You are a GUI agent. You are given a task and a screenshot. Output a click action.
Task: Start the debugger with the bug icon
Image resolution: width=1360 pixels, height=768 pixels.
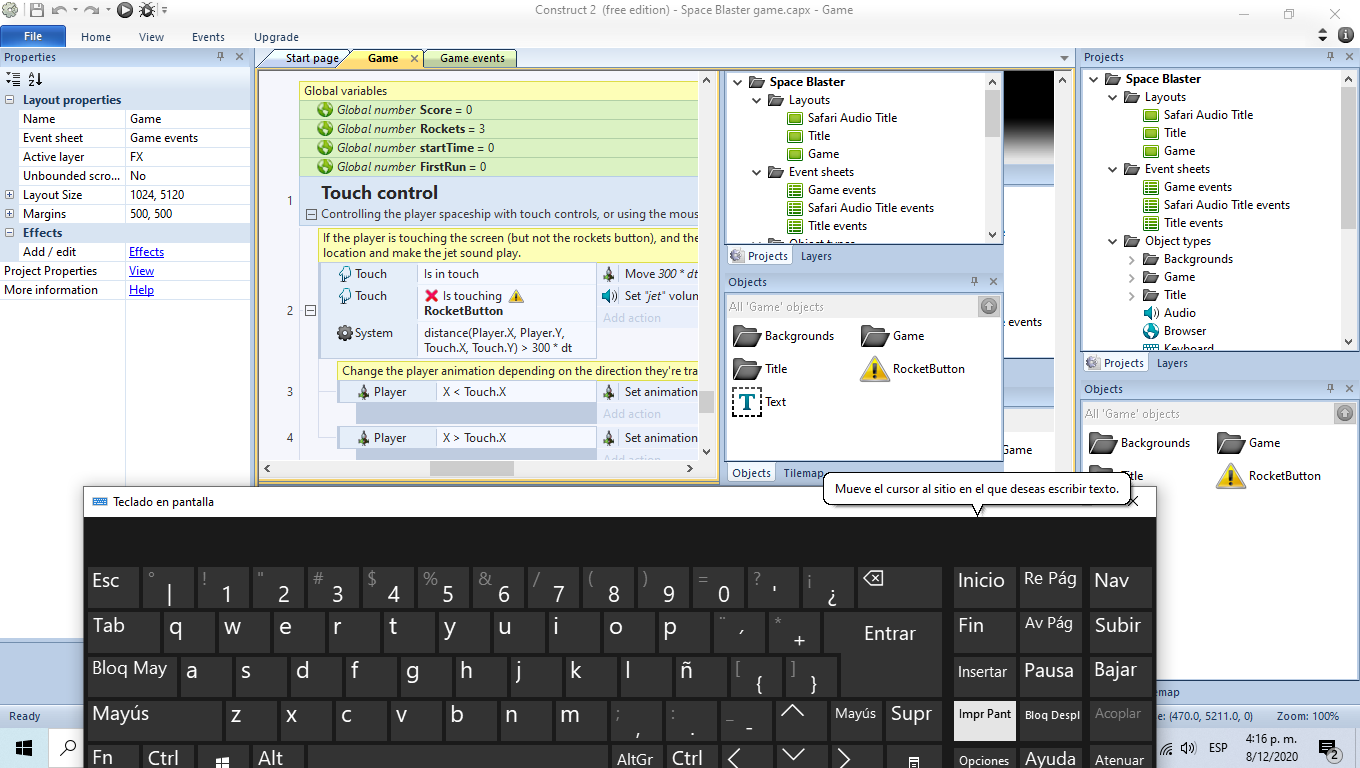click(x=147, y=10)
